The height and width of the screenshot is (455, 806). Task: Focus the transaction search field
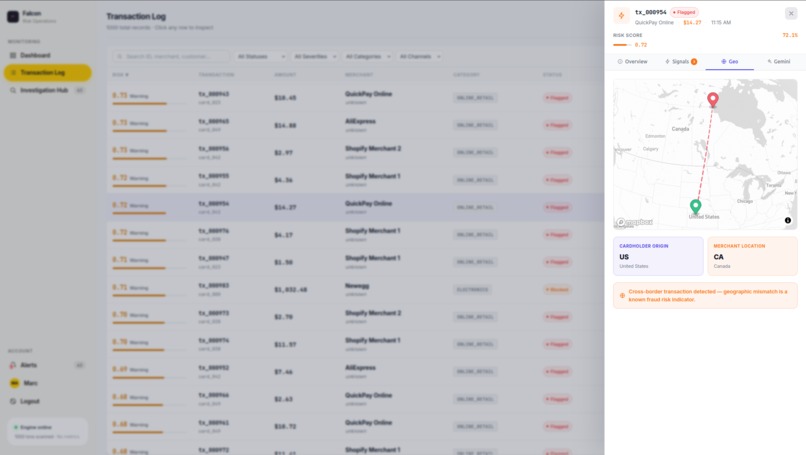tap(172, 56)
